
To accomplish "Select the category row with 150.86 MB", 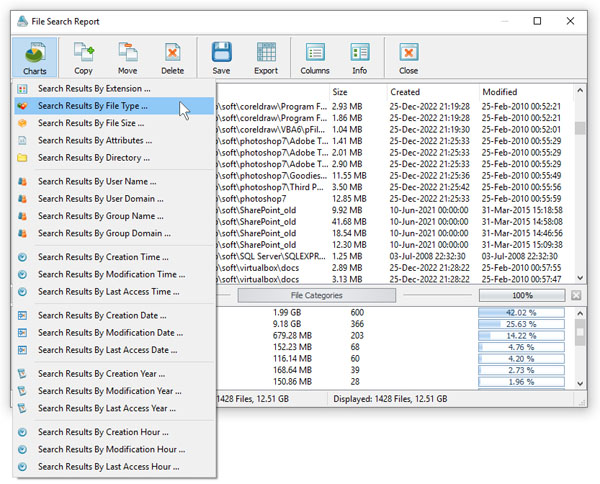I will [395, 381].
